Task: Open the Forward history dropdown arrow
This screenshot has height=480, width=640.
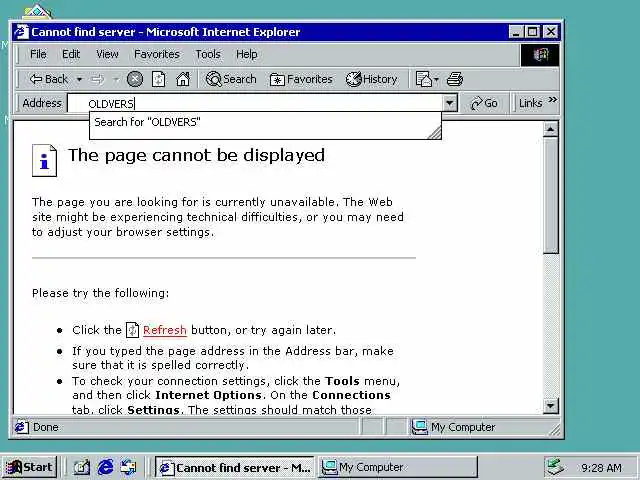Action: click(116, 79)
